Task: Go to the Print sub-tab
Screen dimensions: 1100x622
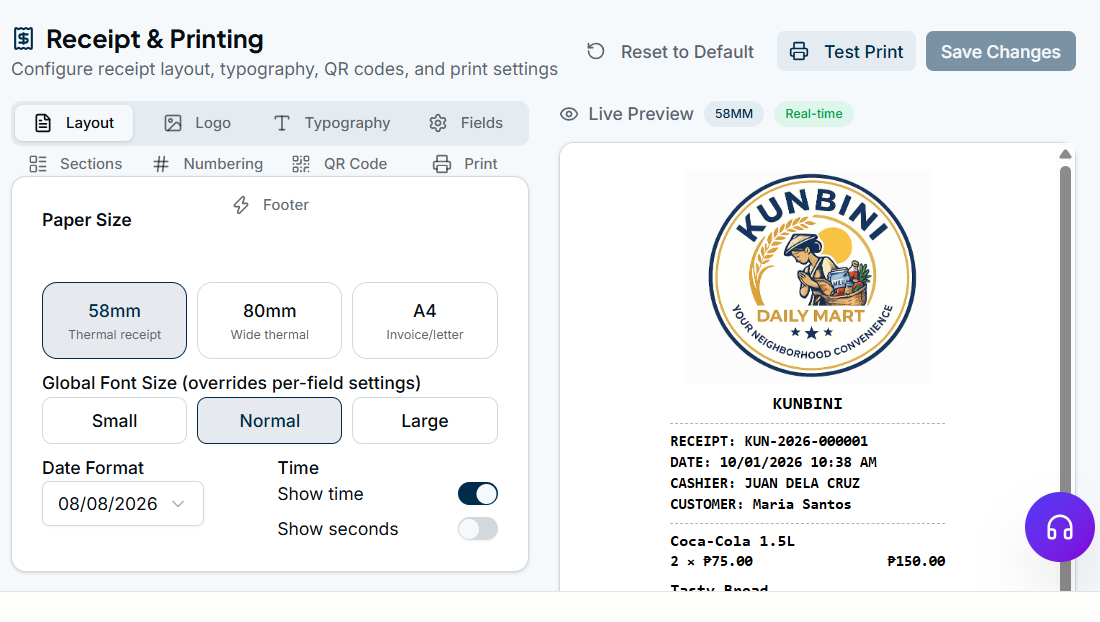Action: click(x=466, y=164)
